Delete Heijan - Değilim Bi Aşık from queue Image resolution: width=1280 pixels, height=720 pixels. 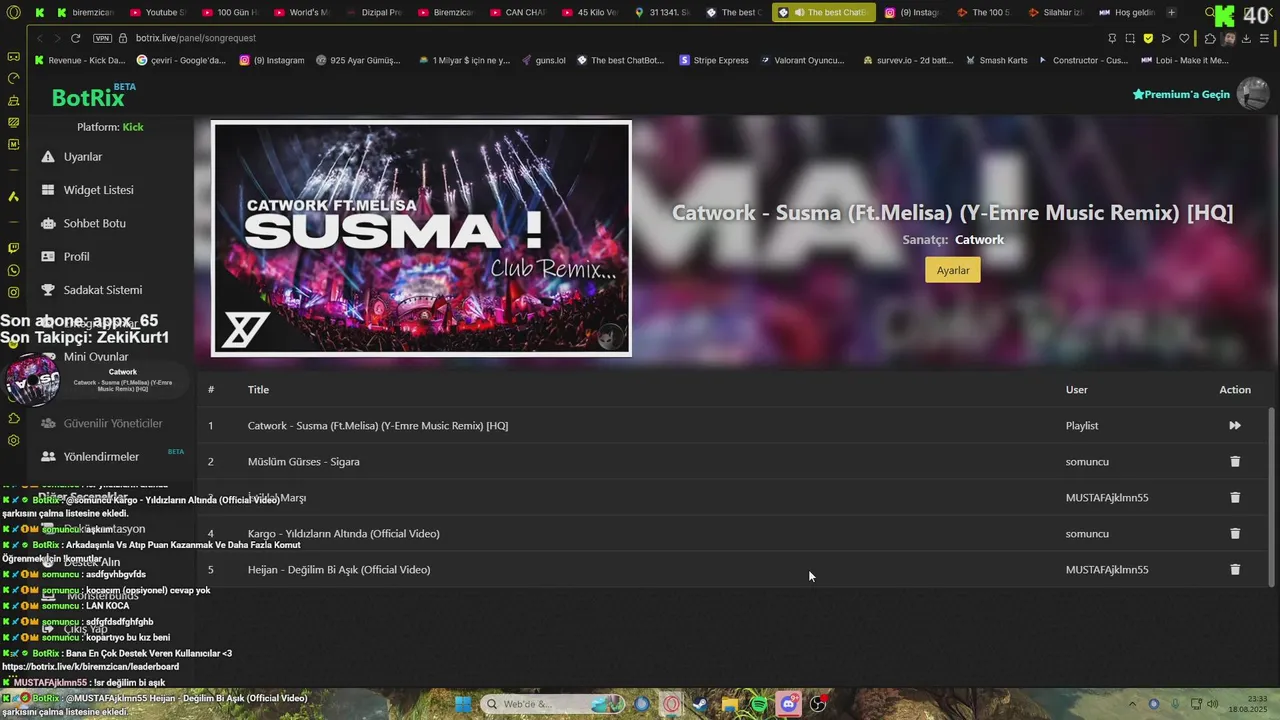pos(1235,569)
